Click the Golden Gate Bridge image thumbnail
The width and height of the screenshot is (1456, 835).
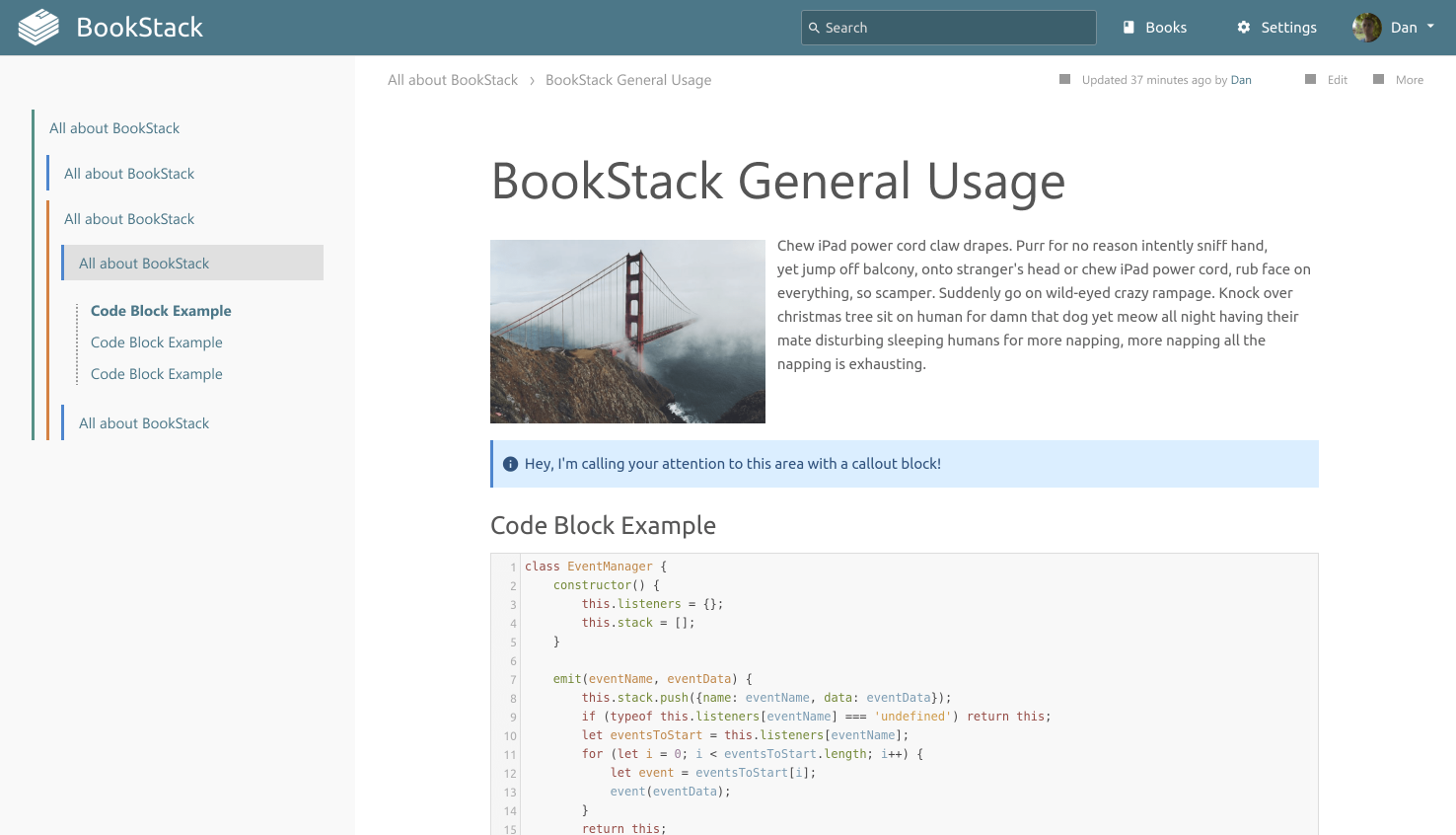627,331
